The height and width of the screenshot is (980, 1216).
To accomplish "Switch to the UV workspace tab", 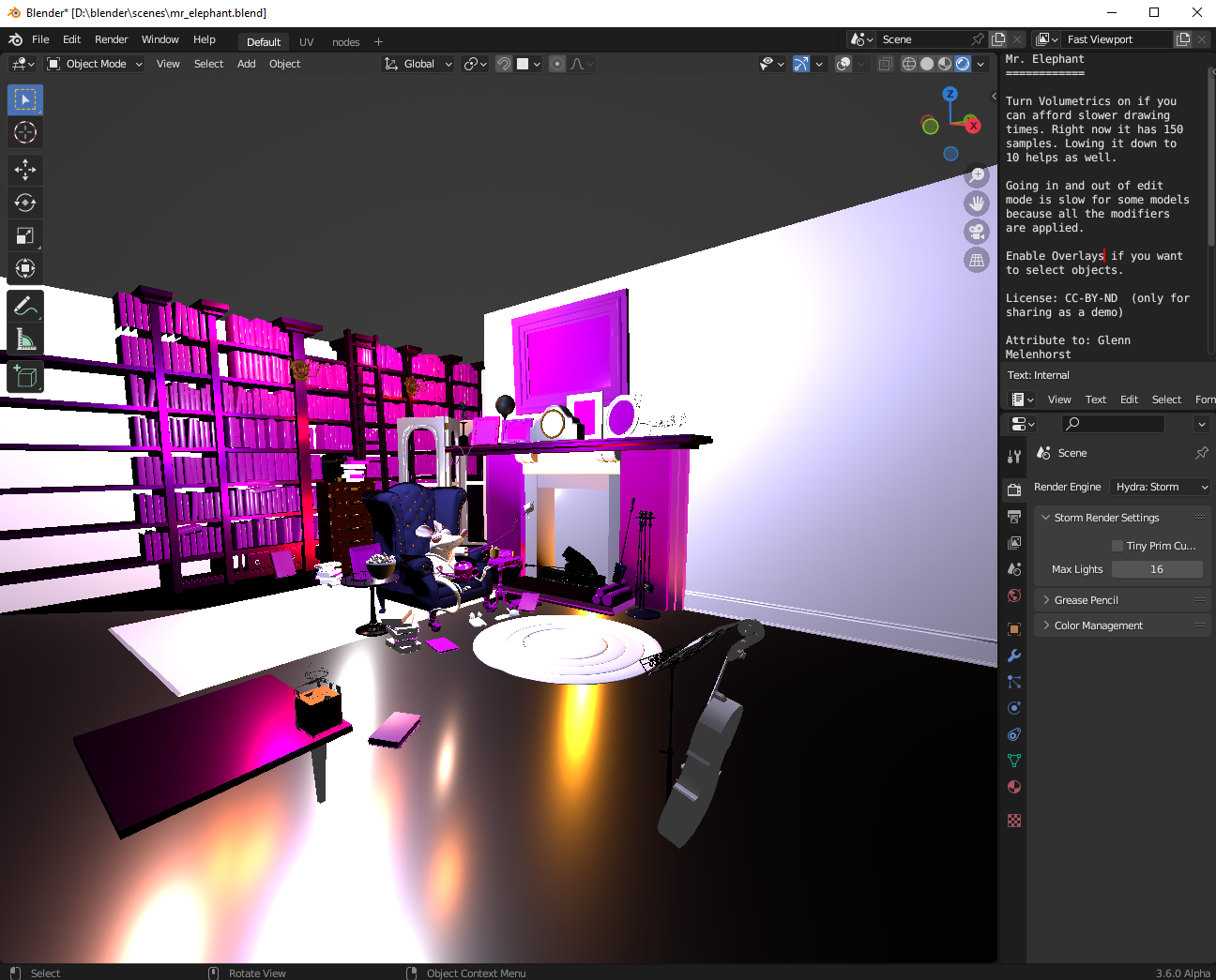I will (306, 42).
